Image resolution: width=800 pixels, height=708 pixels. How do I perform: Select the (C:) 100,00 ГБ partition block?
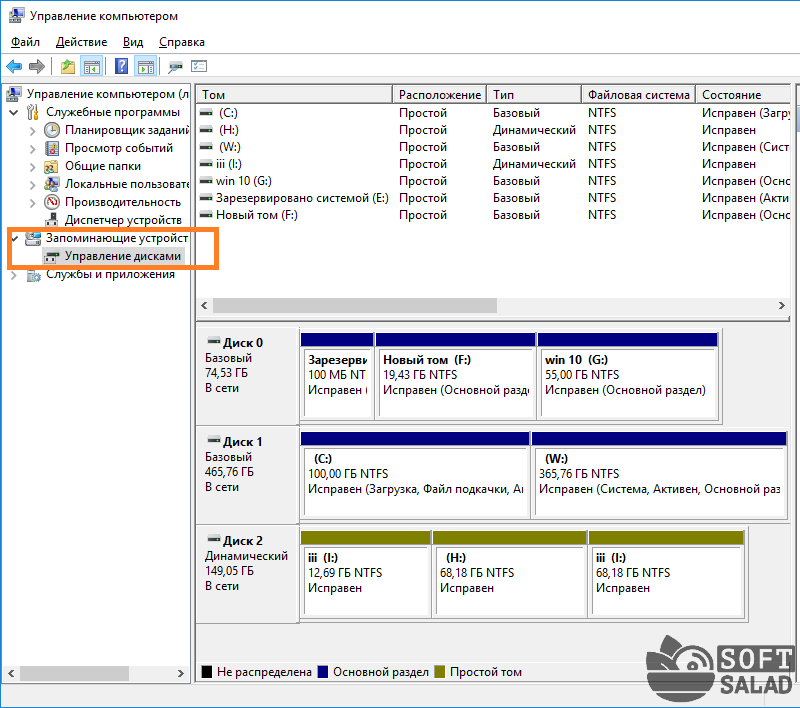415,475
